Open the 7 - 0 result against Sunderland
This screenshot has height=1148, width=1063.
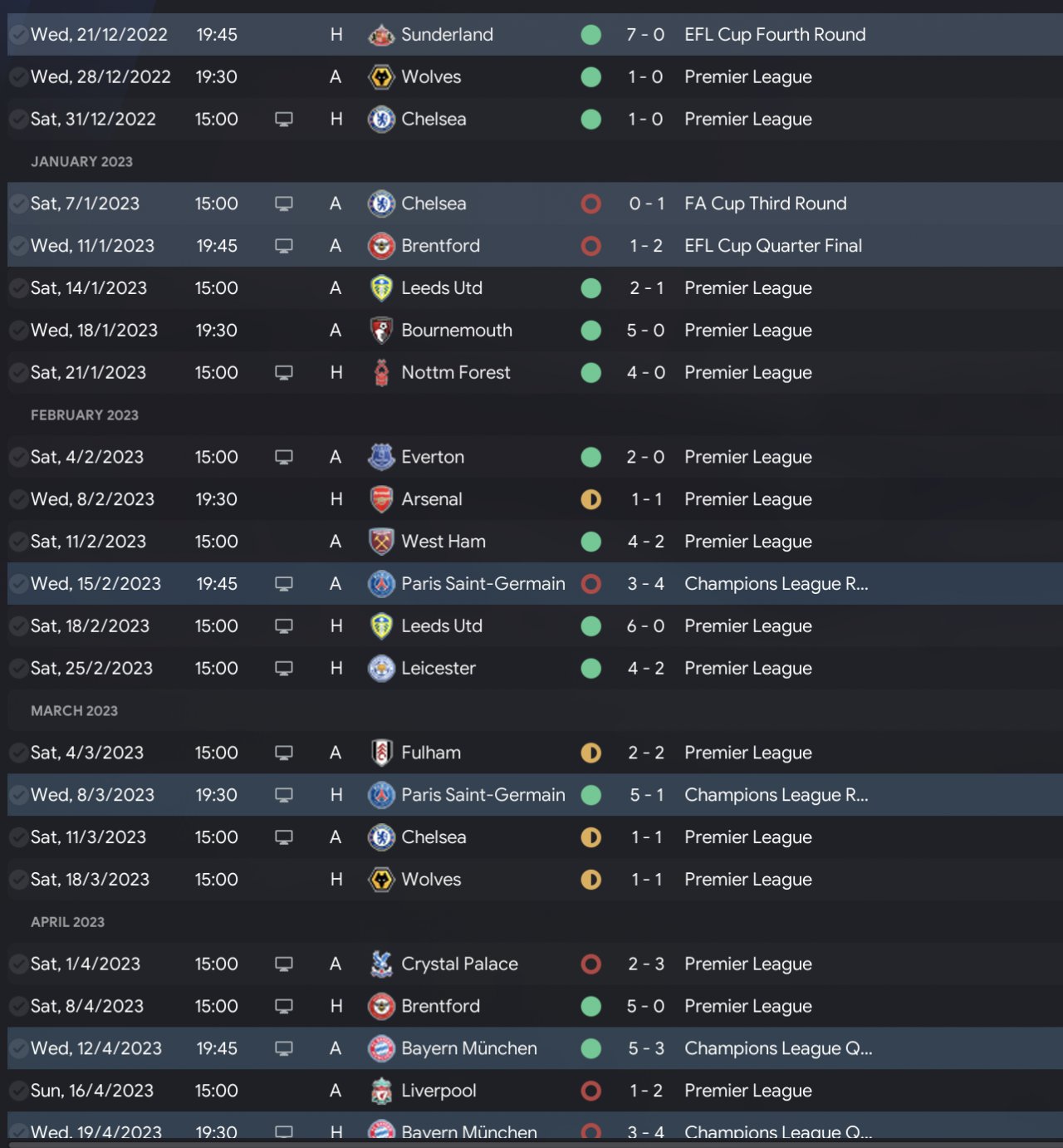click(645, 35)
